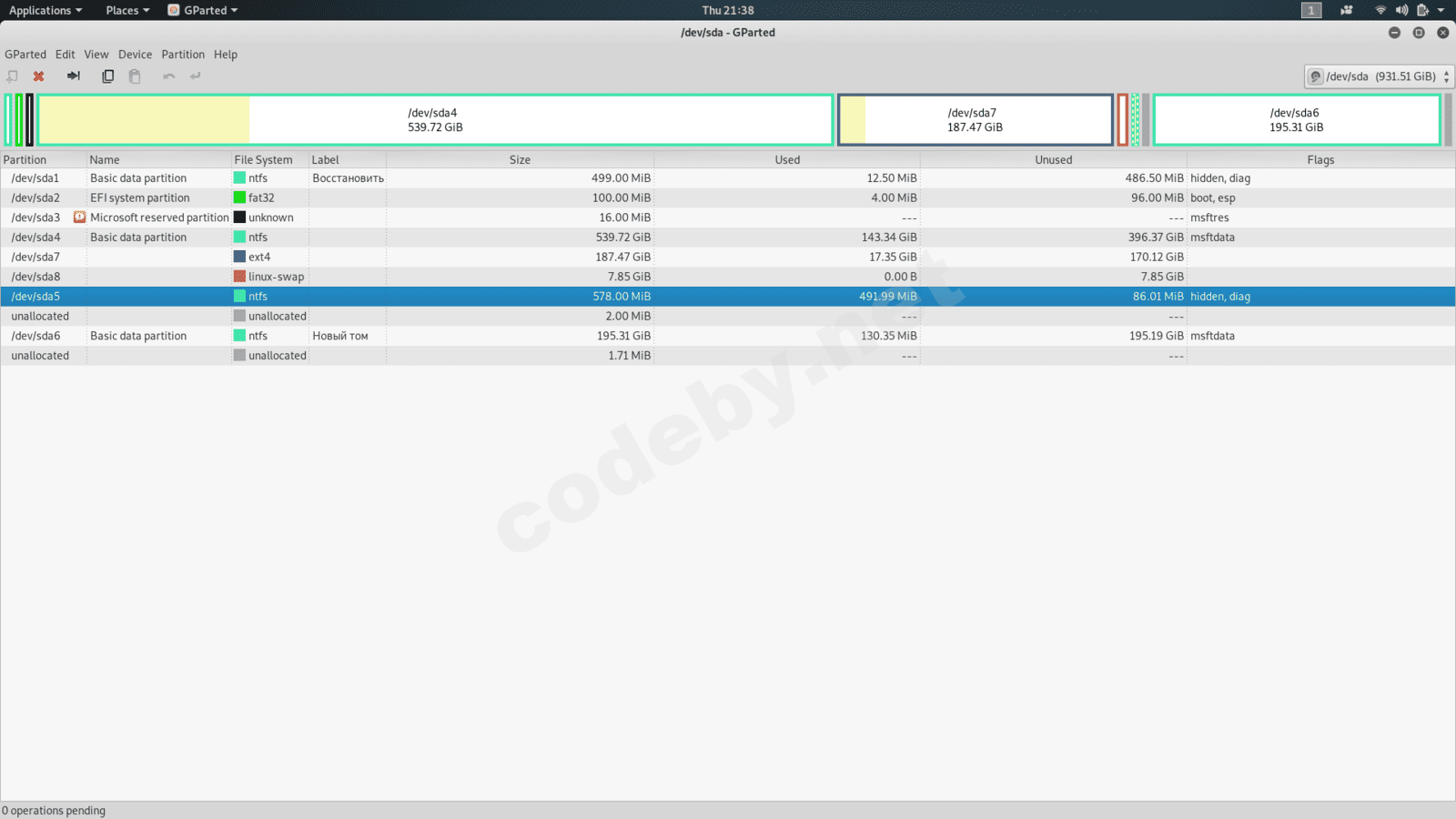The width and height of the screenshot is (1456, 819).
Task: Open the Wi-Fi network indicator
Action: [x=1380, y=10]
